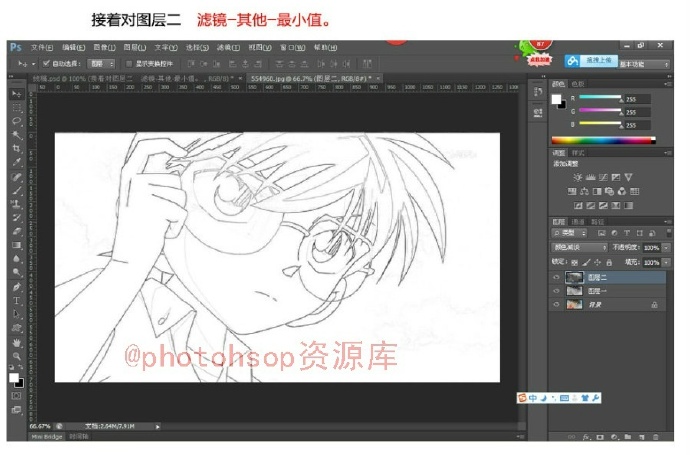Click the delete layer trash icon
Image resolution: width=690 pixels, height=455 pixels.
656,437
